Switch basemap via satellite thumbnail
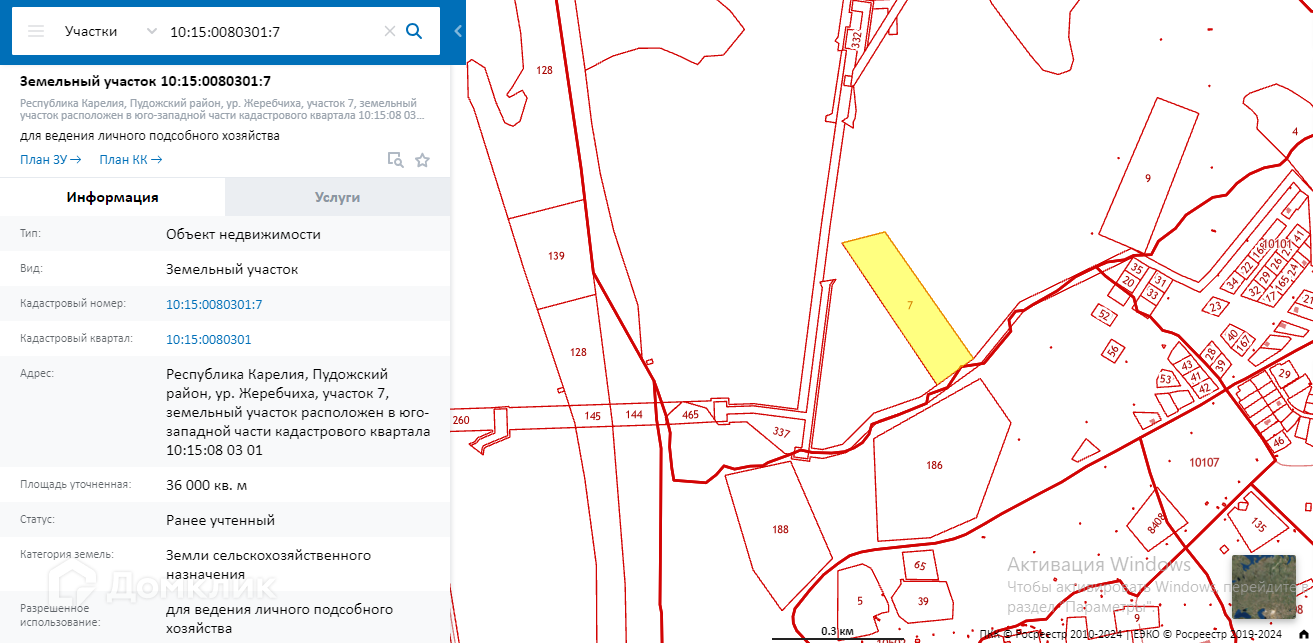The image size is (1313, 643). tap(1263, 586)
